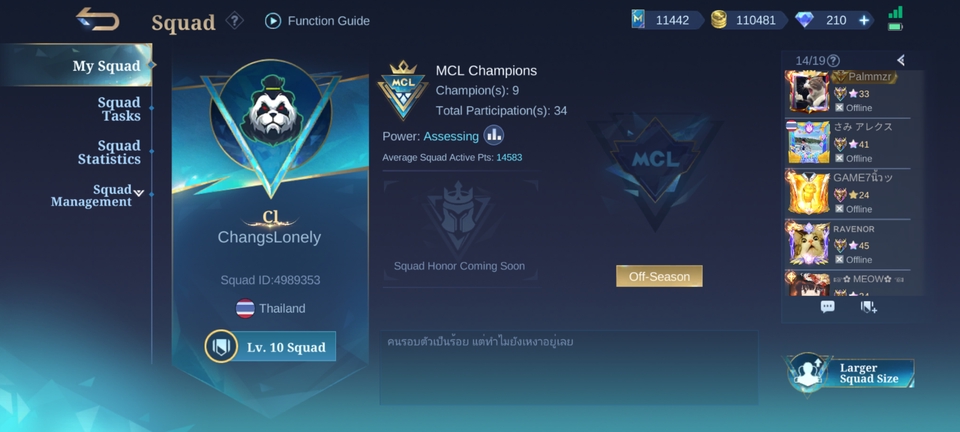The width and height of the screenshot is (960, 432).
Task: Show member count help next to 14/19
Action: [x=833, y=61]
